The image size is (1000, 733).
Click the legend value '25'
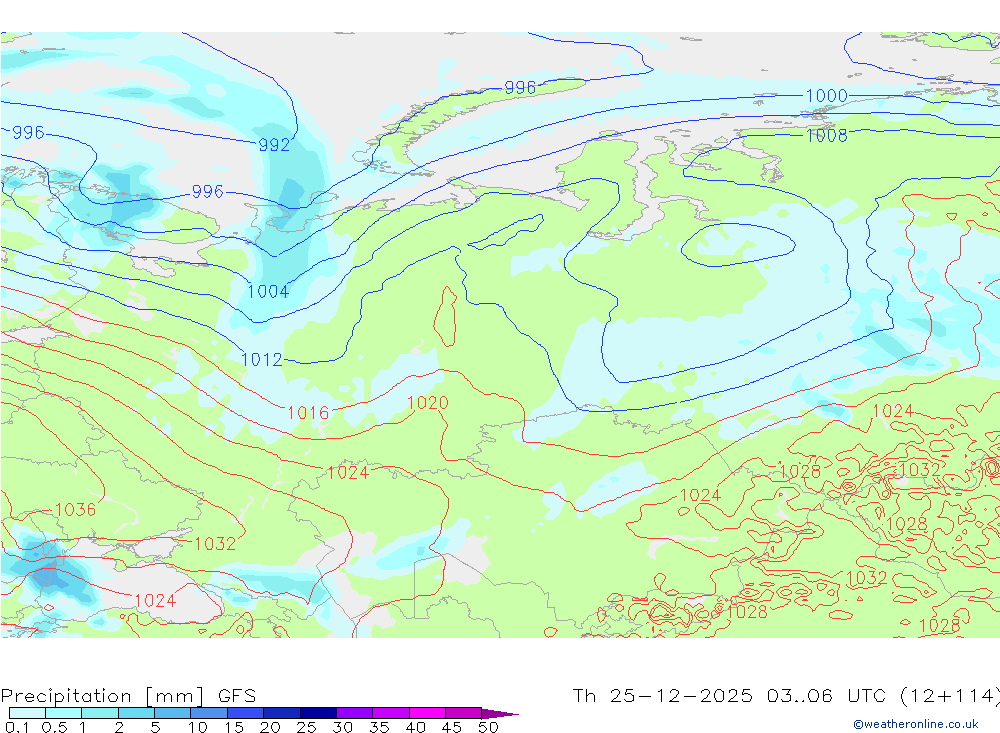[x=306, y=727]
